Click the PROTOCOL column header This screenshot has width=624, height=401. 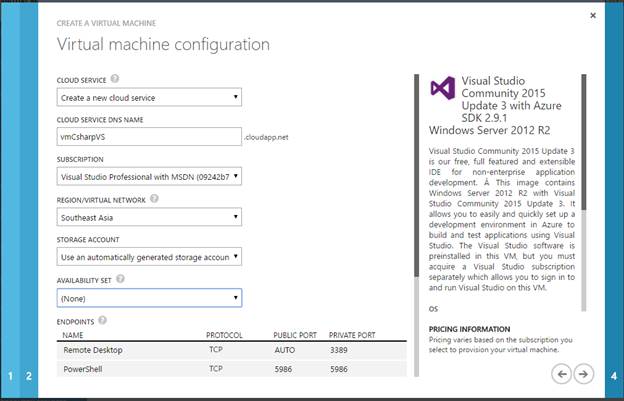224,335
